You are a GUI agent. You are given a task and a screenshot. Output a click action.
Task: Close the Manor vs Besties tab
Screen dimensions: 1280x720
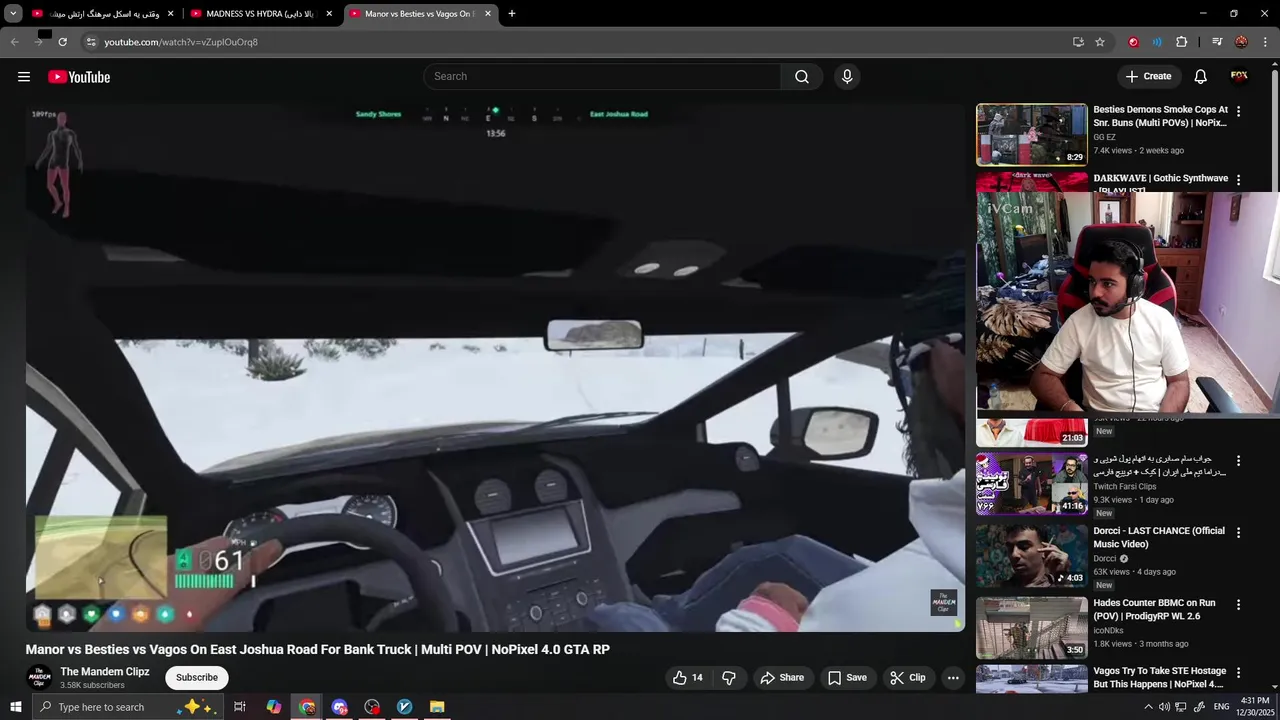coord(488,14)
